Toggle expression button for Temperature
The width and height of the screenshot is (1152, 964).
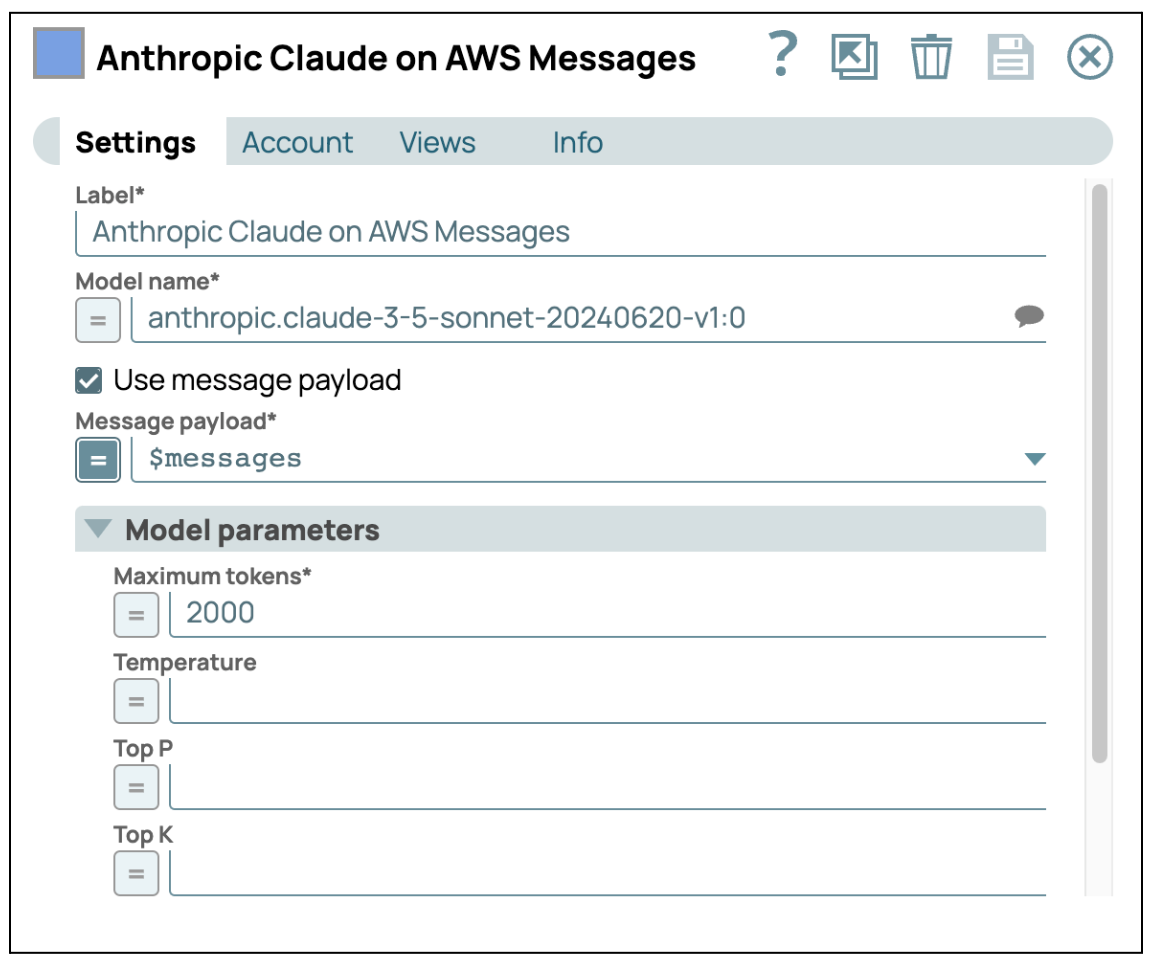pos(136,701)
